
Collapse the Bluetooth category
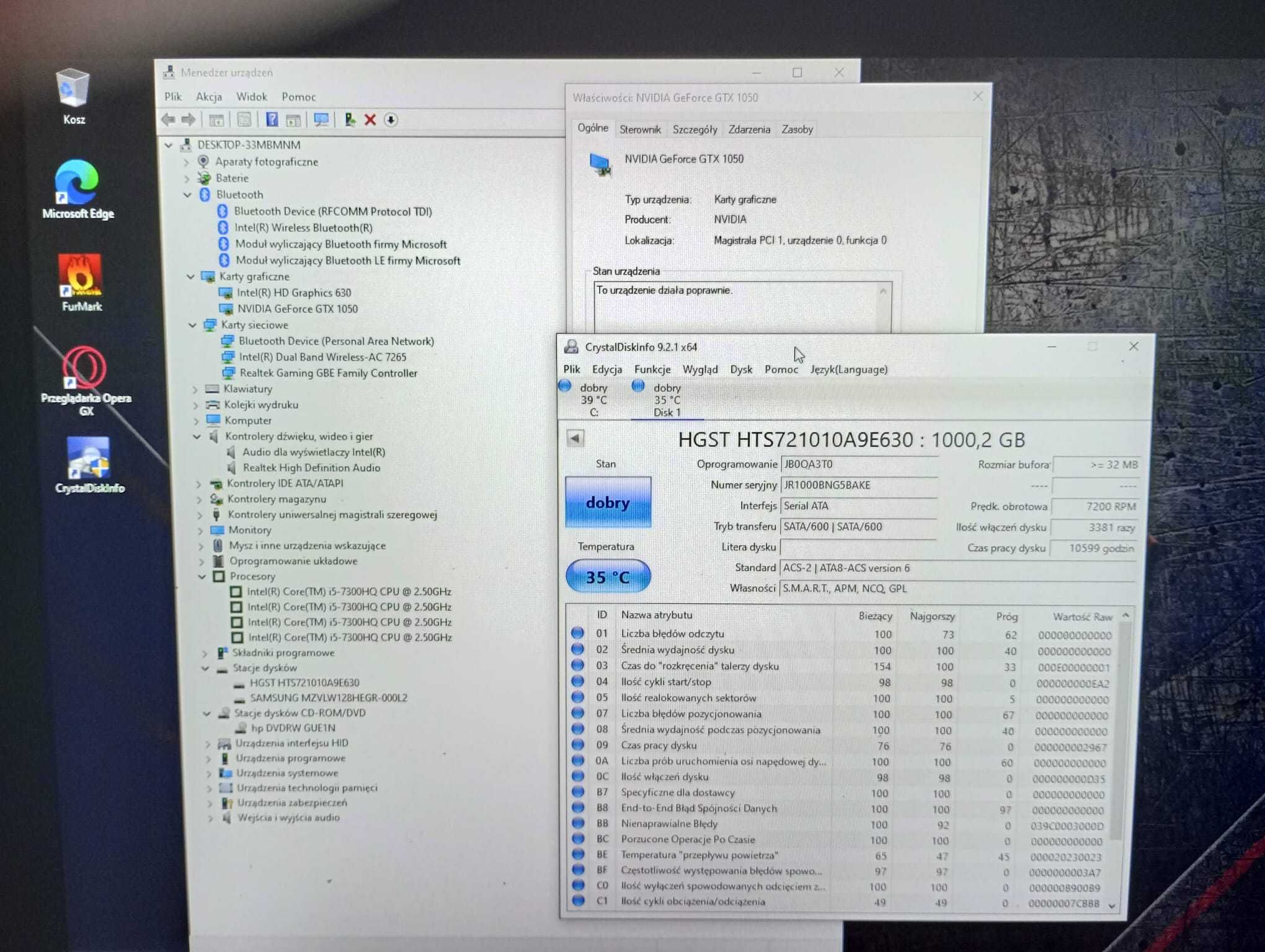coord(188,195)
